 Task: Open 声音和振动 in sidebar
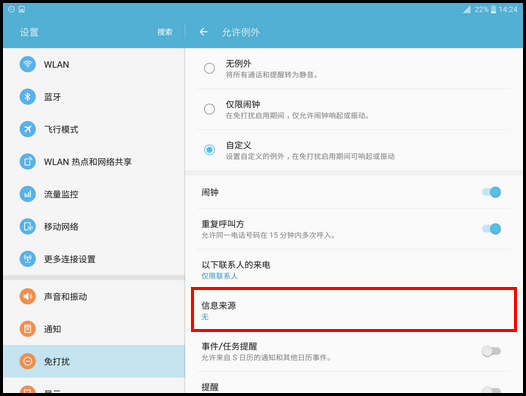[94, 296]
